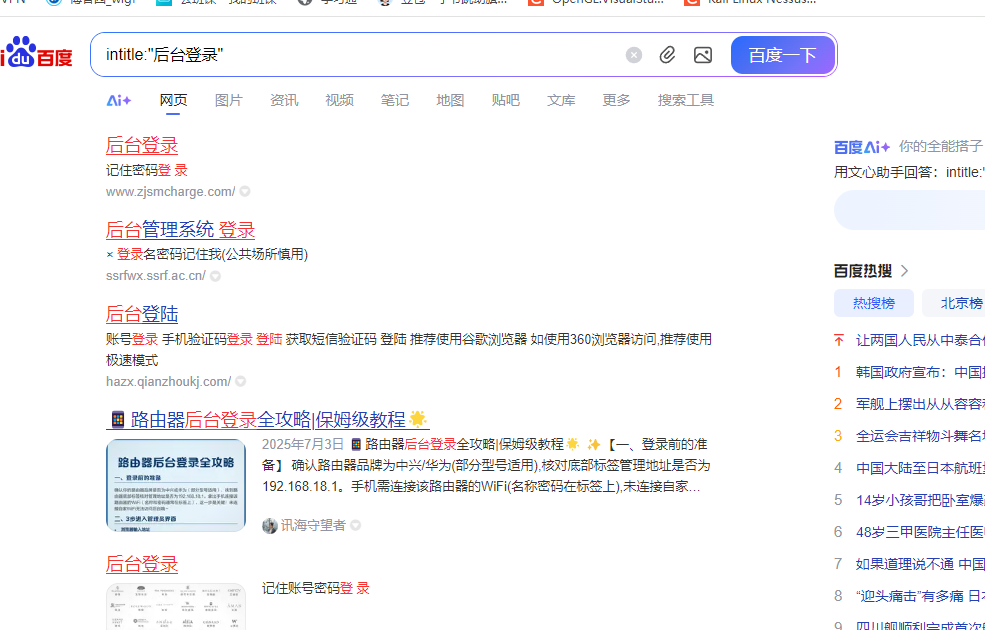This screenshot has width=985, height=630.
Task: Select the 北京榜 tab
Action: pos(954,303)
